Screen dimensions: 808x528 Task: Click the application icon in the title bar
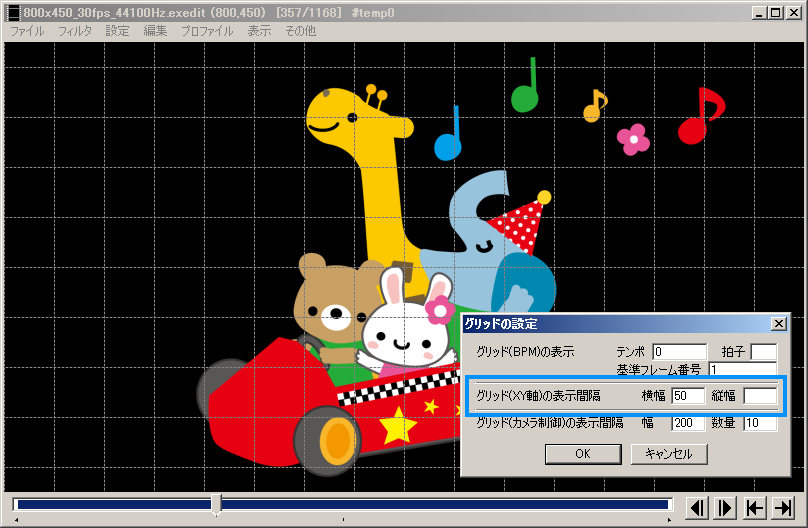click(x=14, y=13)
